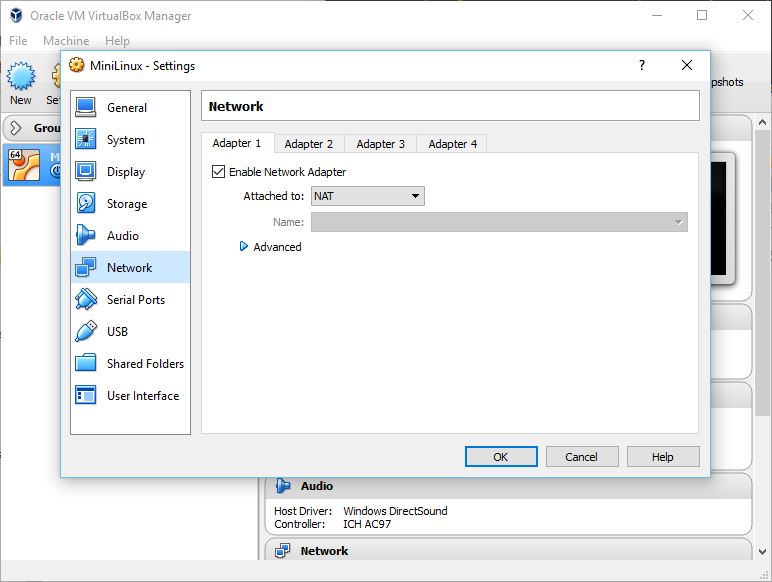Image resolution: width=772 pixels, height=582 pixels.
Task: Click the scroll up arrow in Manager details
Action: (x=762, y=122)
